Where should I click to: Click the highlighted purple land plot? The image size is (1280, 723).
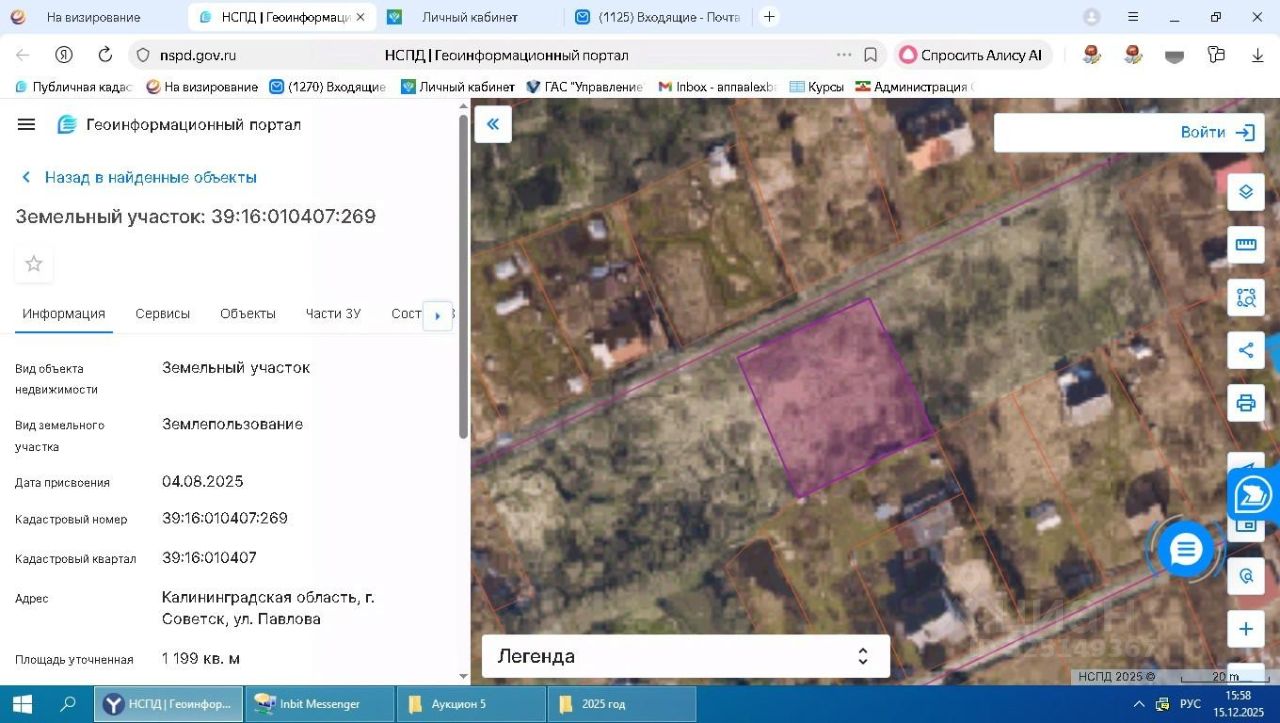pyautogui.click(x=836, y=397)
